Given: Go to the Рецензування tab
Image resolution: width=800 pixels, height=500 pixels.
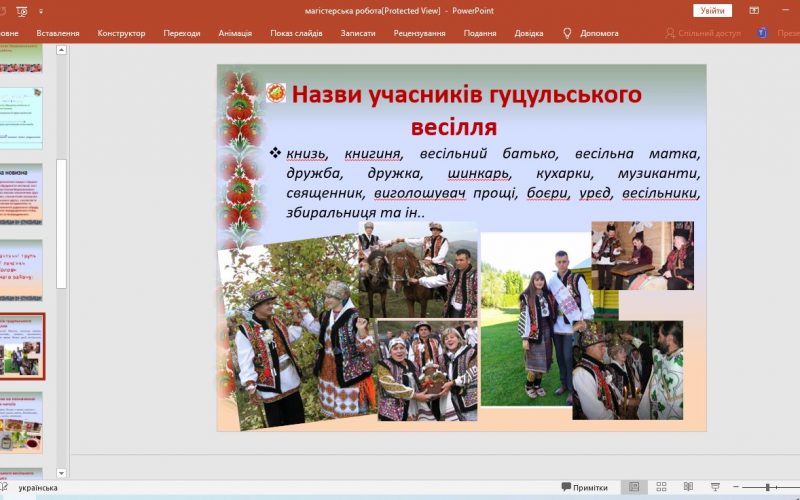Looking at the screenshot, I should 419,33.
